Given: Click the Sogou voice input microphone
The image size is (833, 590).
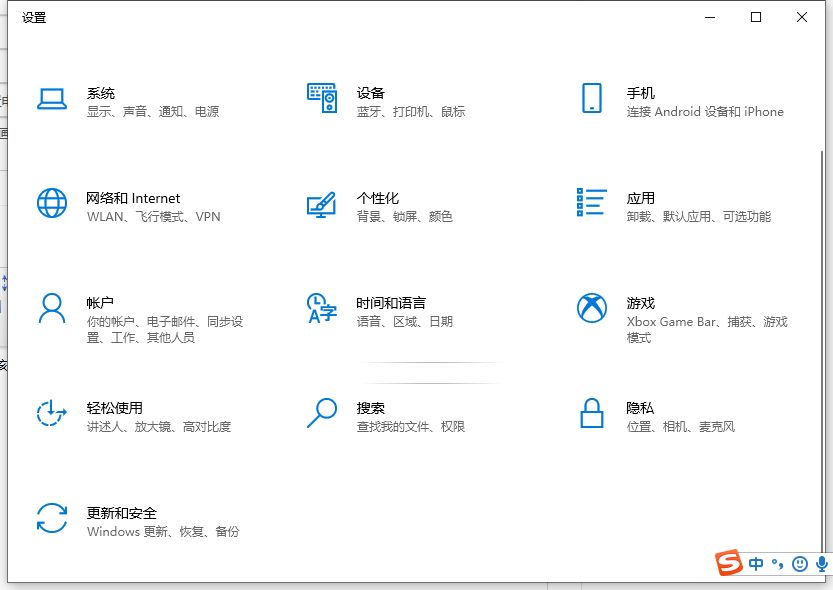Looking at the screenshot, I should 820,564.
